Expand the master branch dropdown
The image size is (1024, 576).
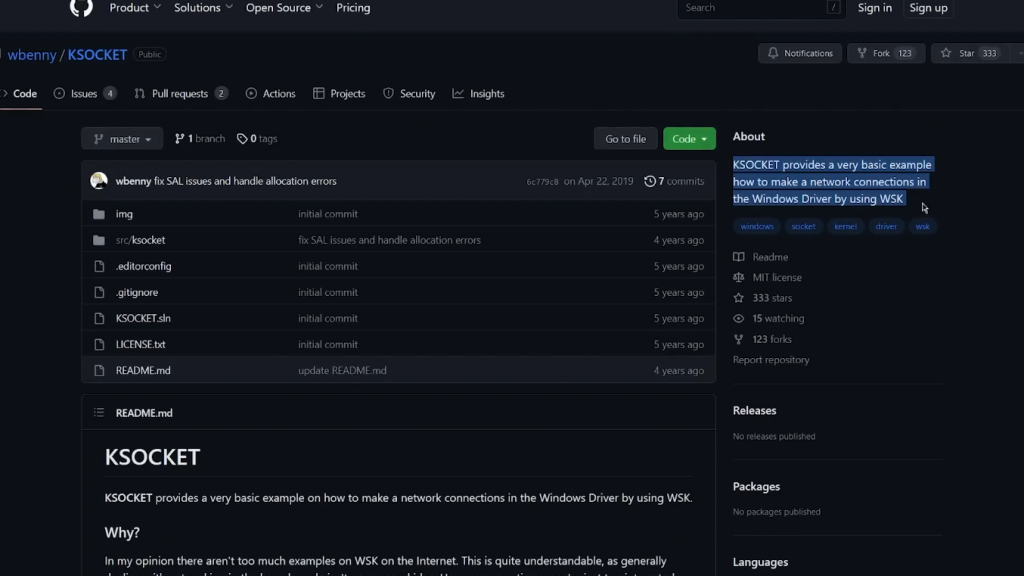pyautogui.click(x=122, y=139)
